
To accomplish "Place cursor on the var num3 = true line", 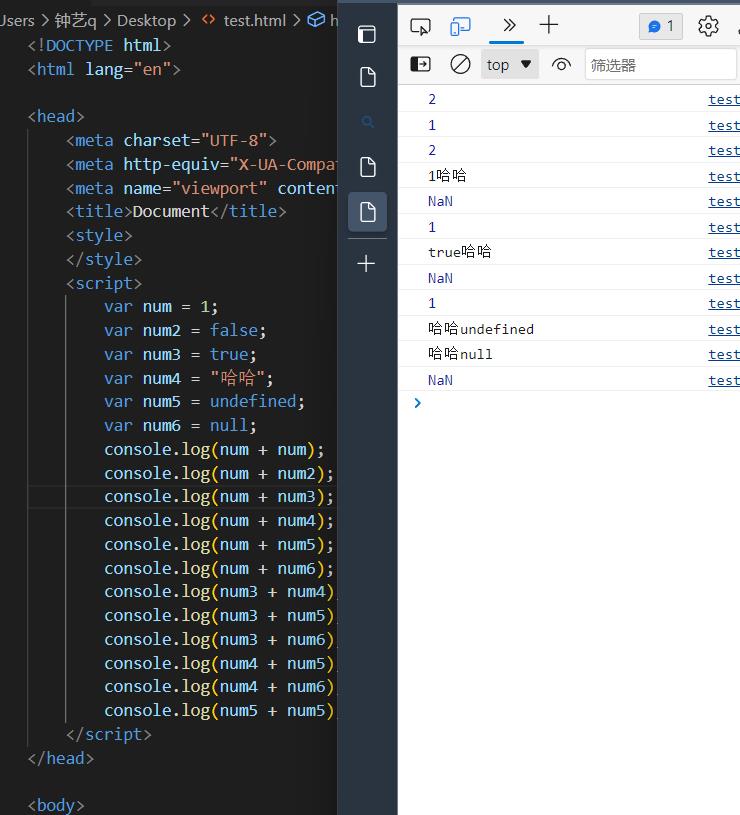I will click(180, 354).
